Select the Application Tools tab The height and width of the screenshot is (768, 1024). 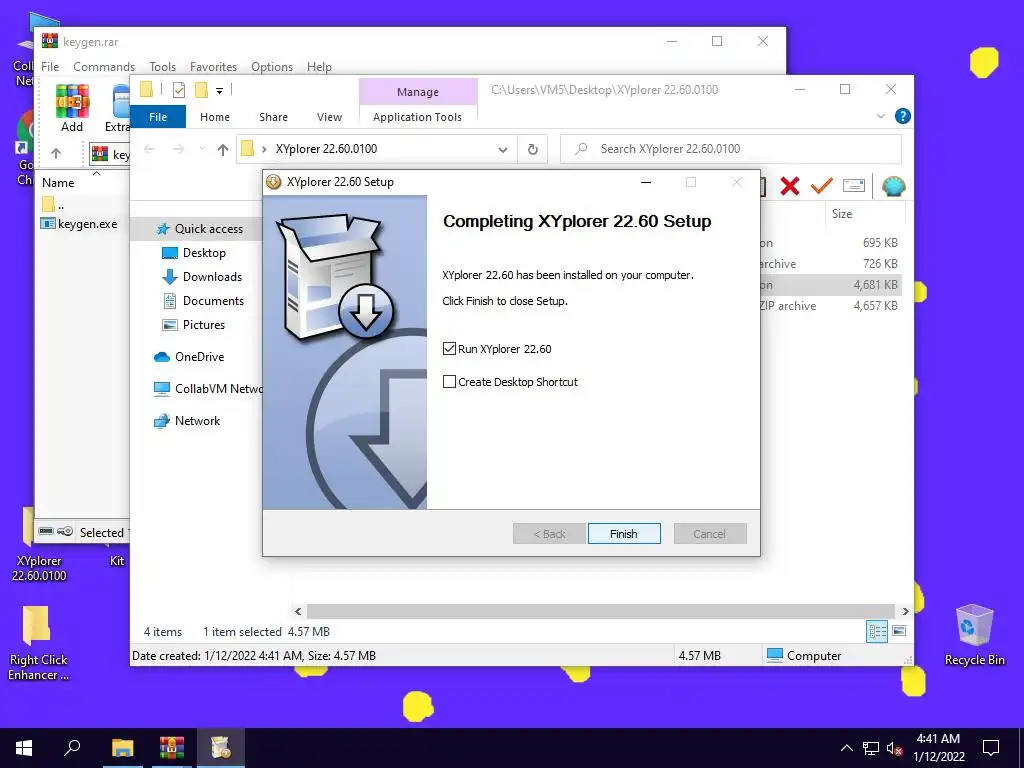pyautogui.click(x=417, y=117)
